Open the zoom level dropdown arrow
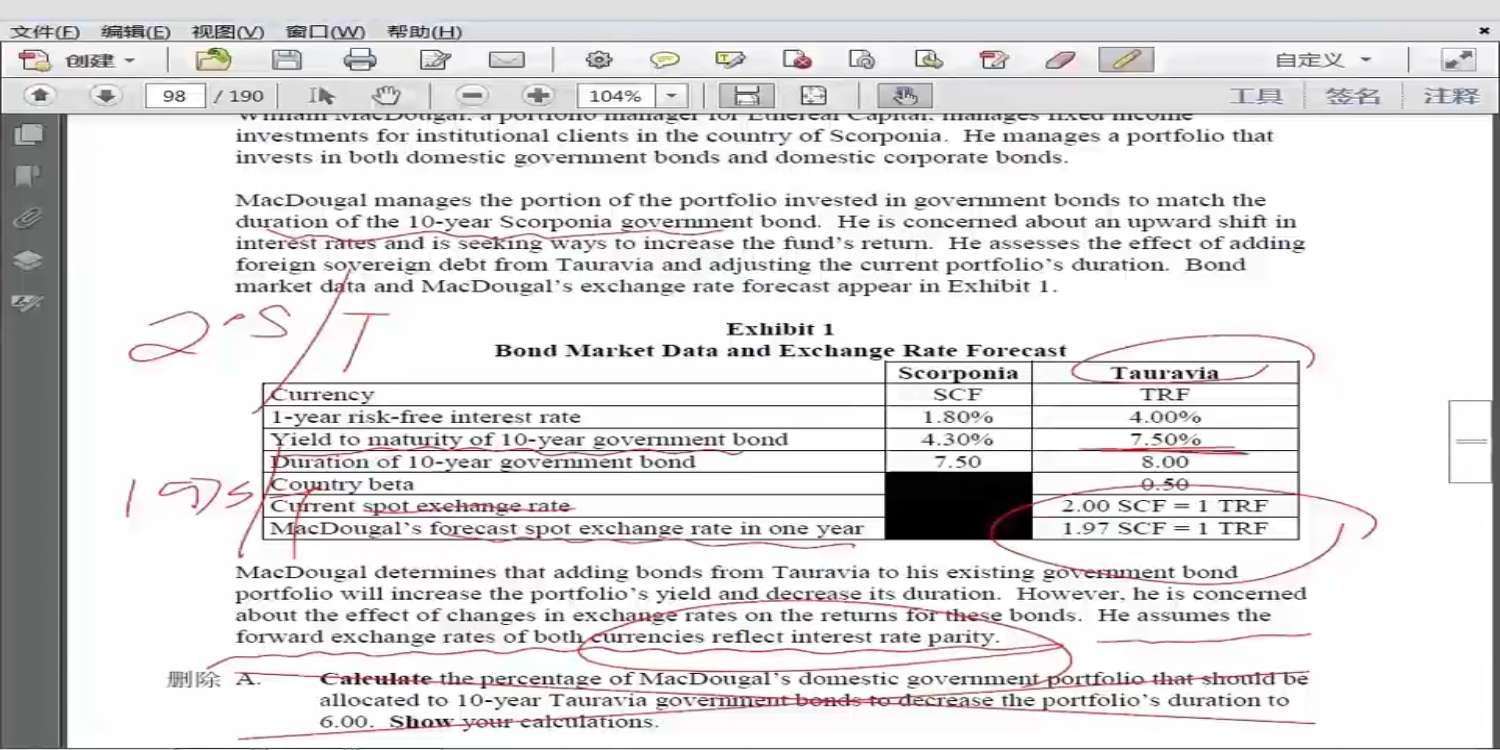This screenshot has width=1500, height=750. pos(671,96)
